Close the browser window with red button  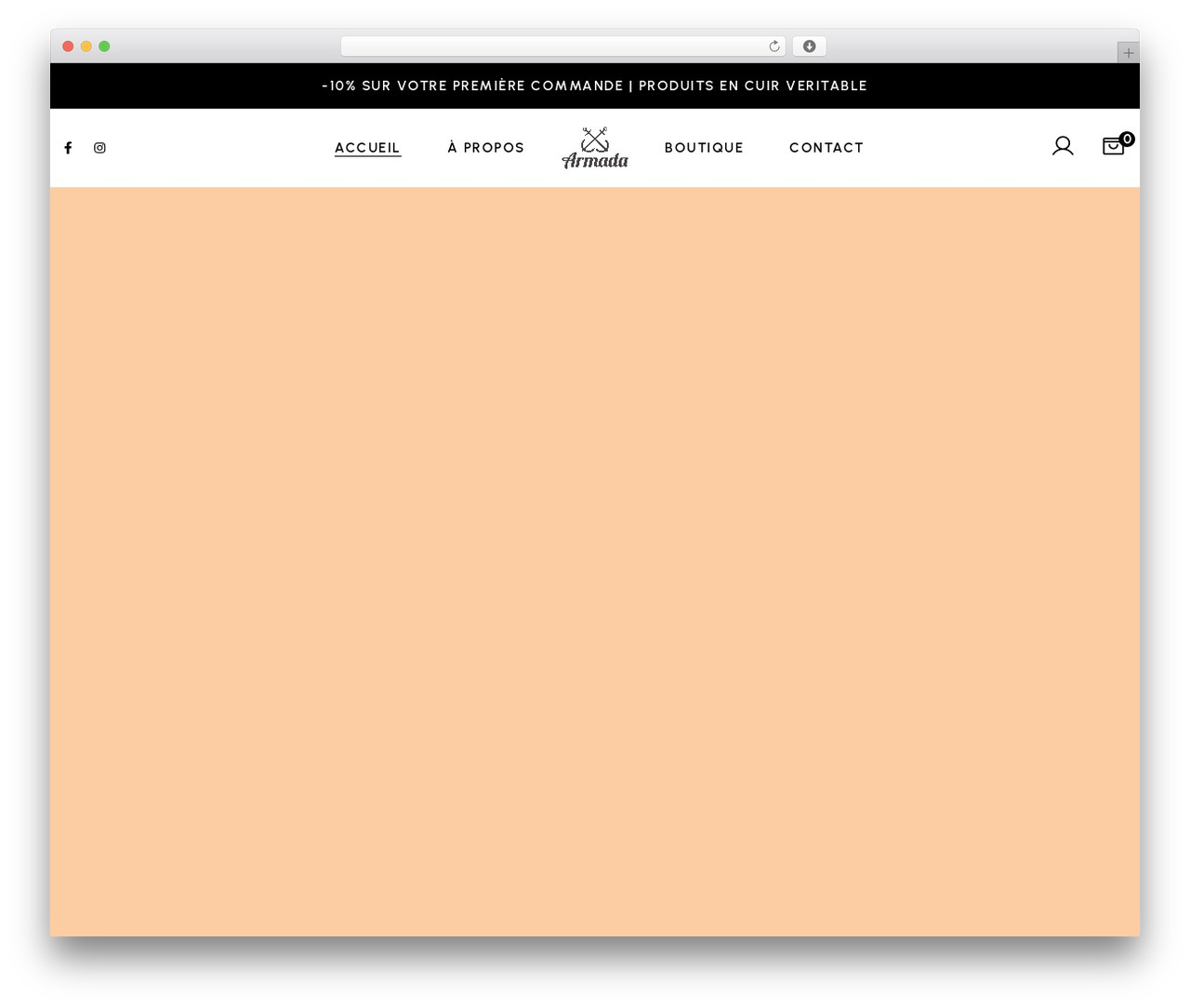tap(68, 46)
